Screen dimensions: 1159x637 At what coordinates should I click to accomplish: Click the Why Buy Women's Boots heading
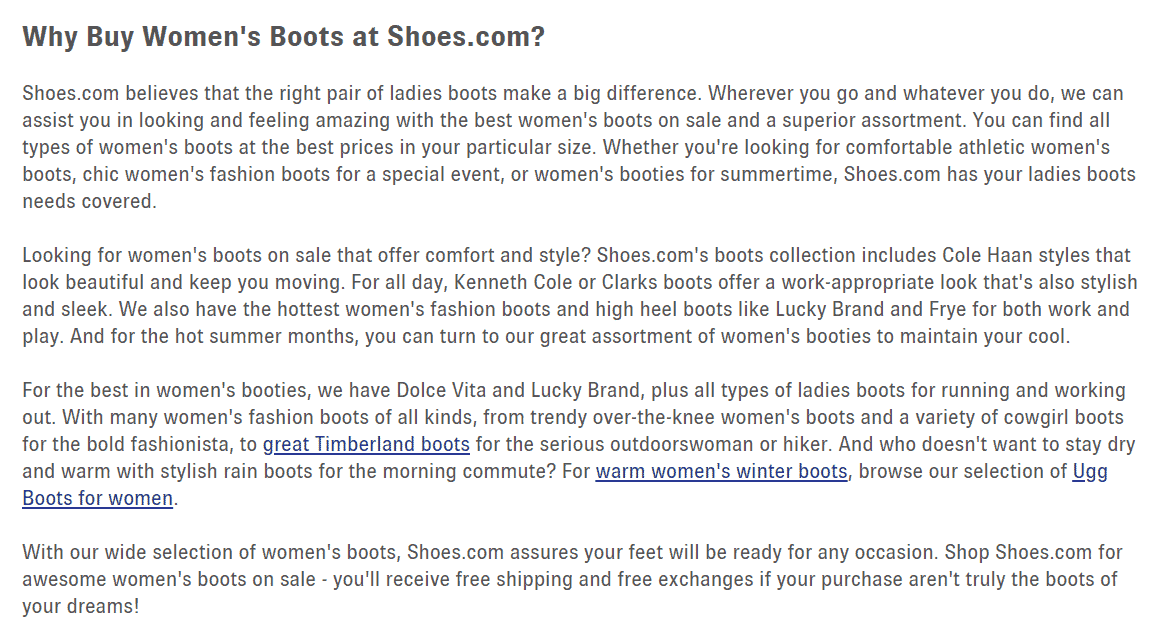point(283,36)
